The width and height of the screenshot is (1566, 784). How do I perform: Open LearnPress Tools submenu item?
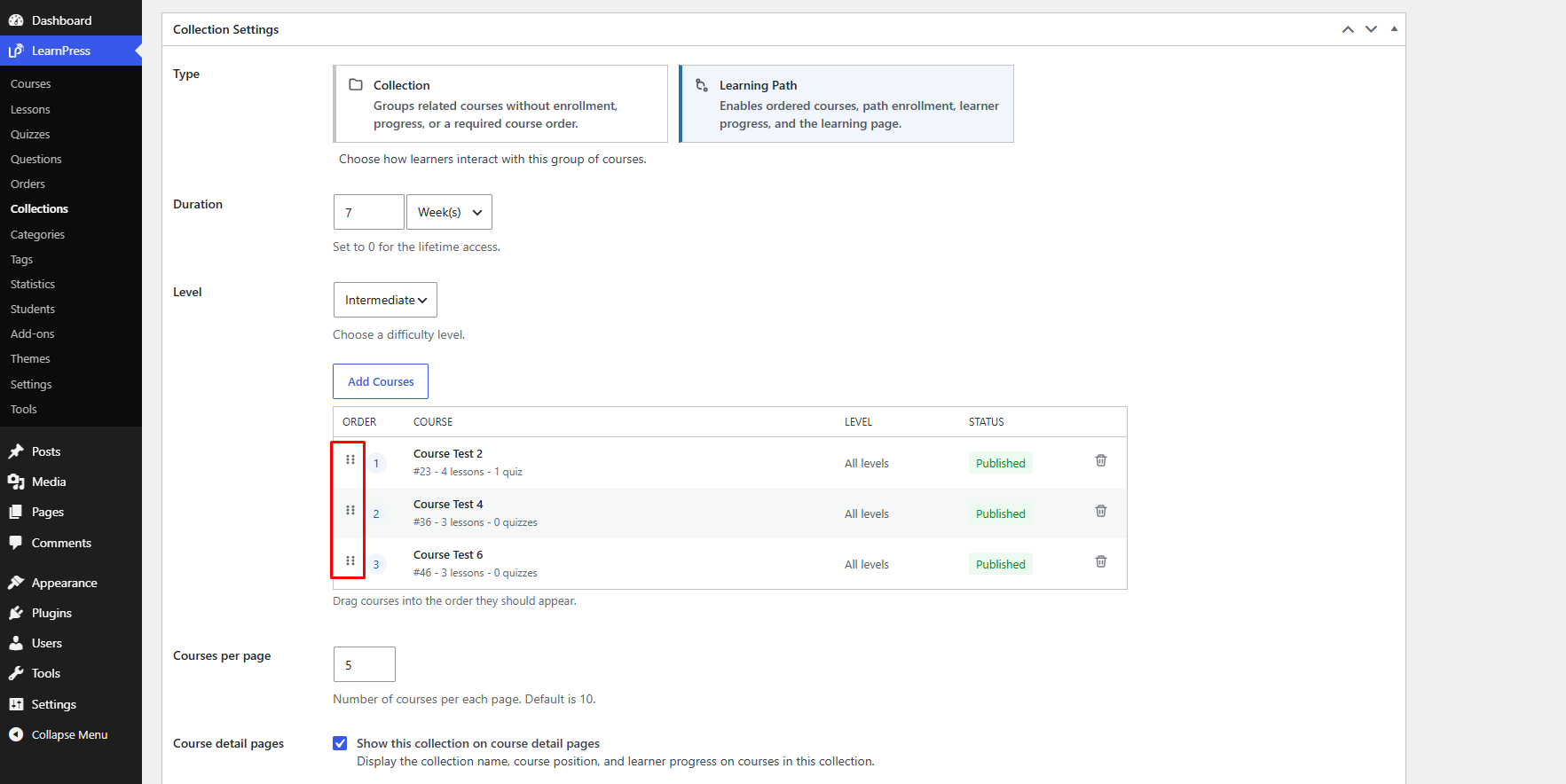(24, 410)
